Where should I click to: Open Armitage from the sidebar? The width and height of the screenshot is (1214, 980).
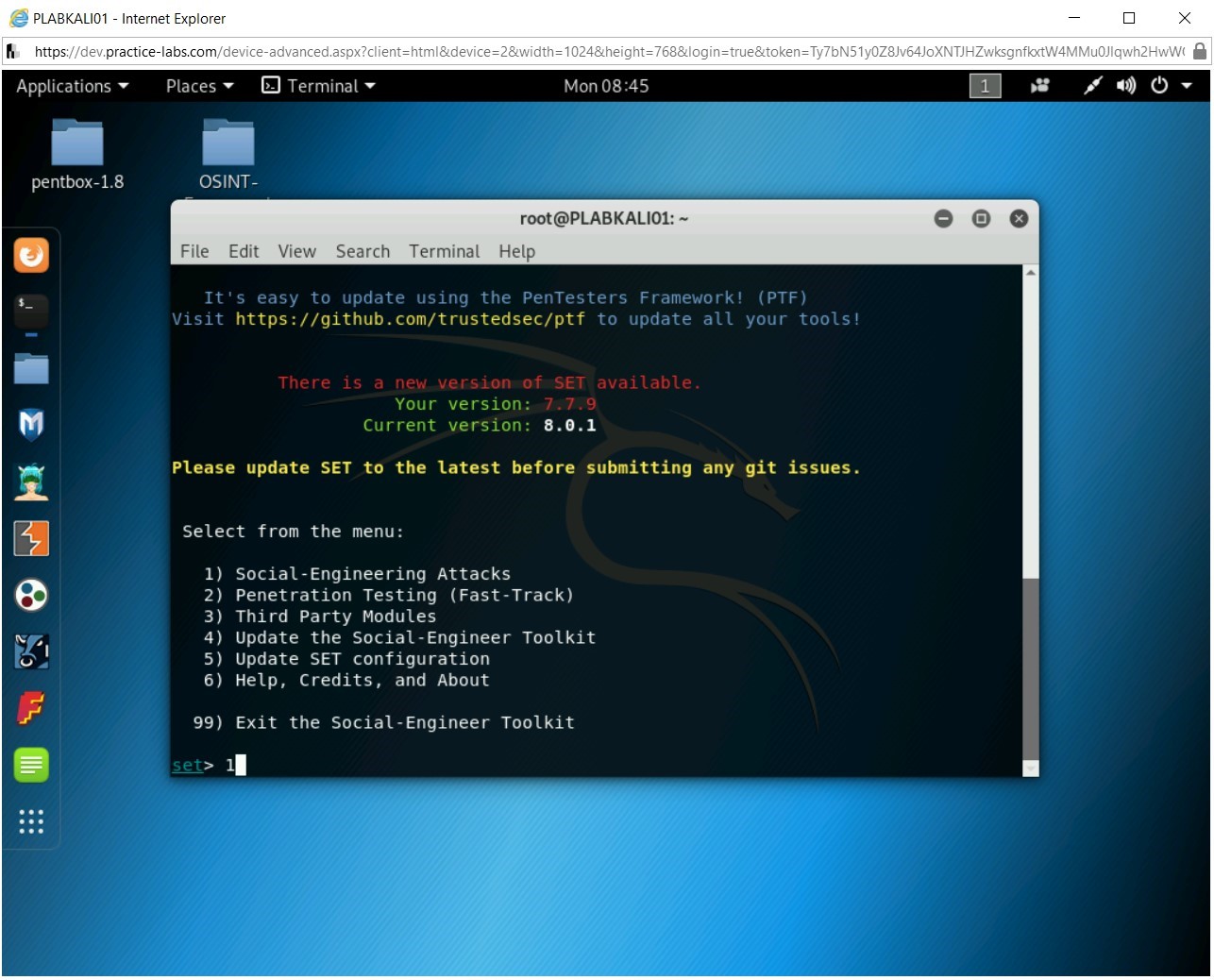click(x=31, y=482)
